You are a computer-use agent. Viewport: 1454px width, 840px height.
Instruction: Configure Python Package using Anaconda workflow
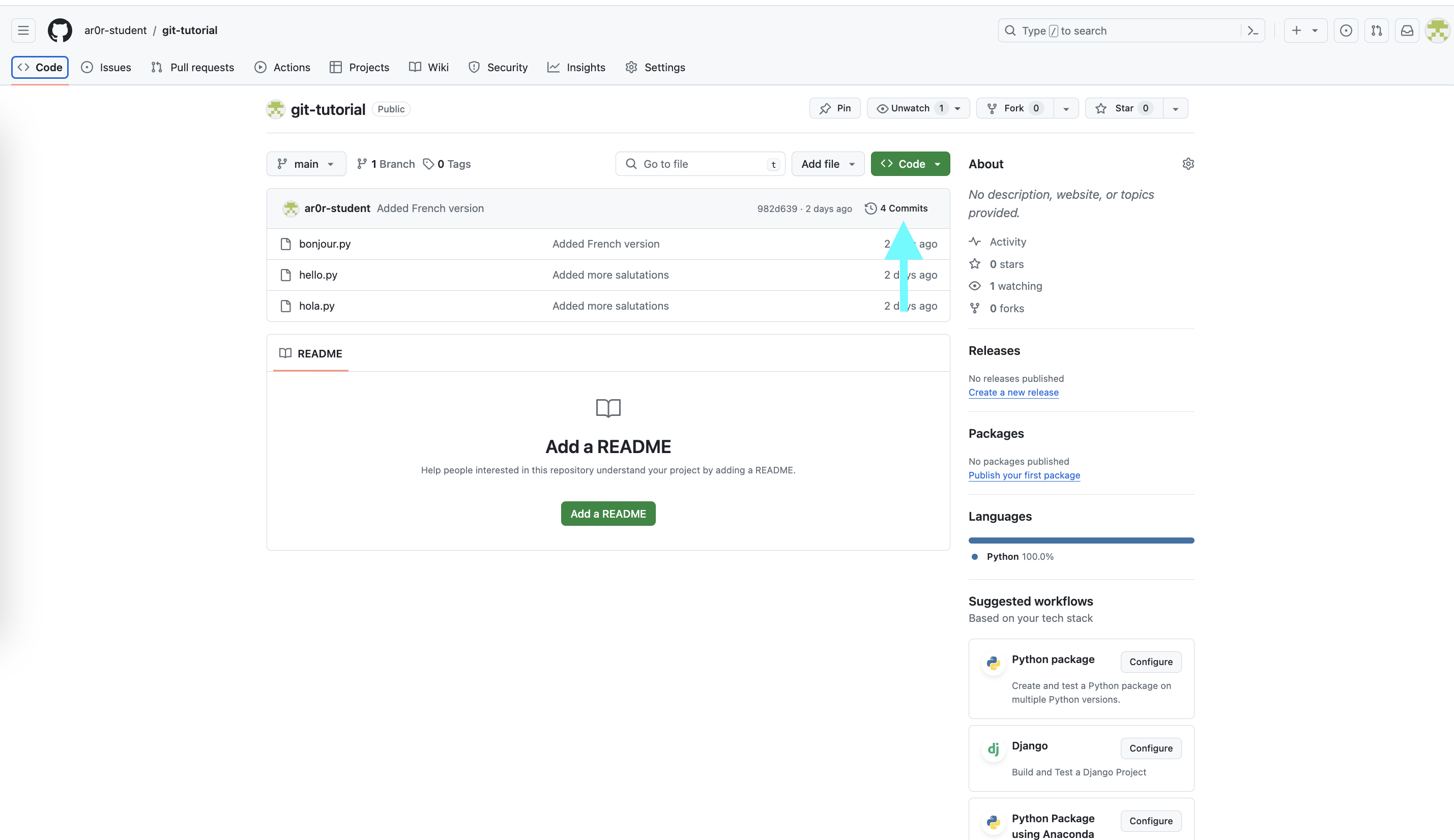tap(1150, 821)
